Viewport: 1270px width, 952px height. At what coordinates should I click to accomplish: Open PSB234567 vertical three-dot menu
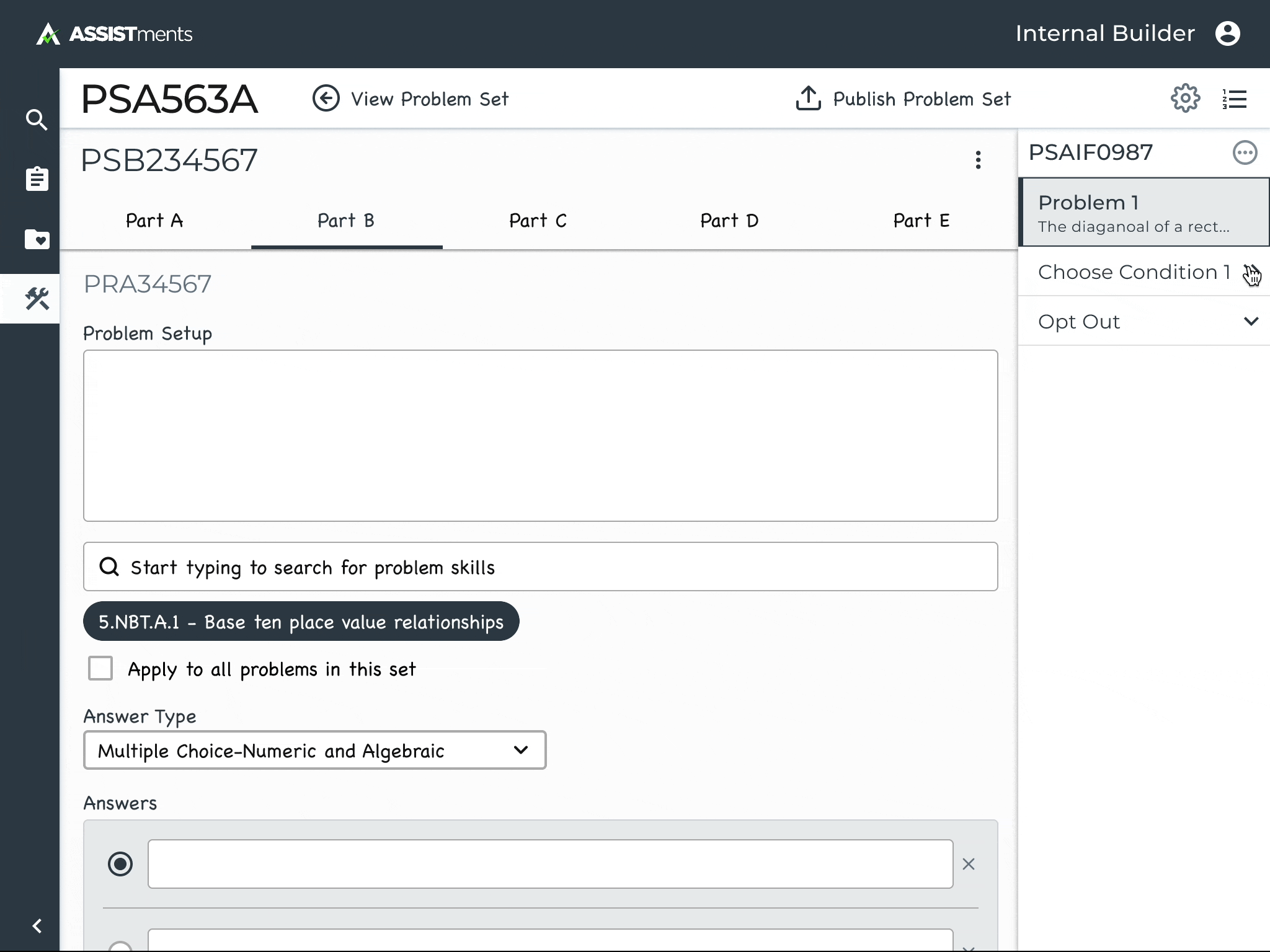(x=978, y=160)
